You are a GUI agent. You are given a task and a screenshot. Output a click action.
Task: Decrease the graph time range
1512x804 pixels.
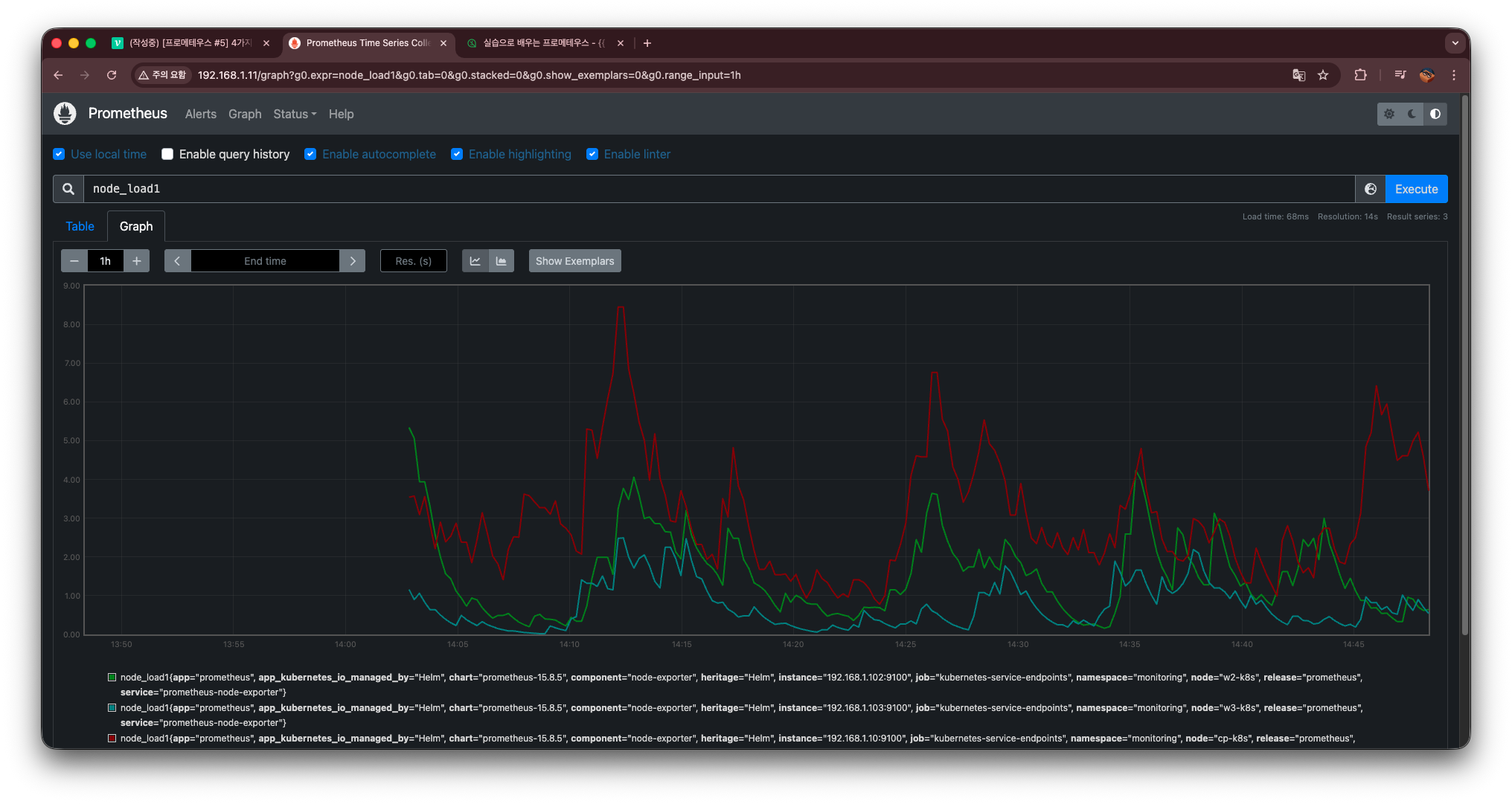click(x=74, y=261)
